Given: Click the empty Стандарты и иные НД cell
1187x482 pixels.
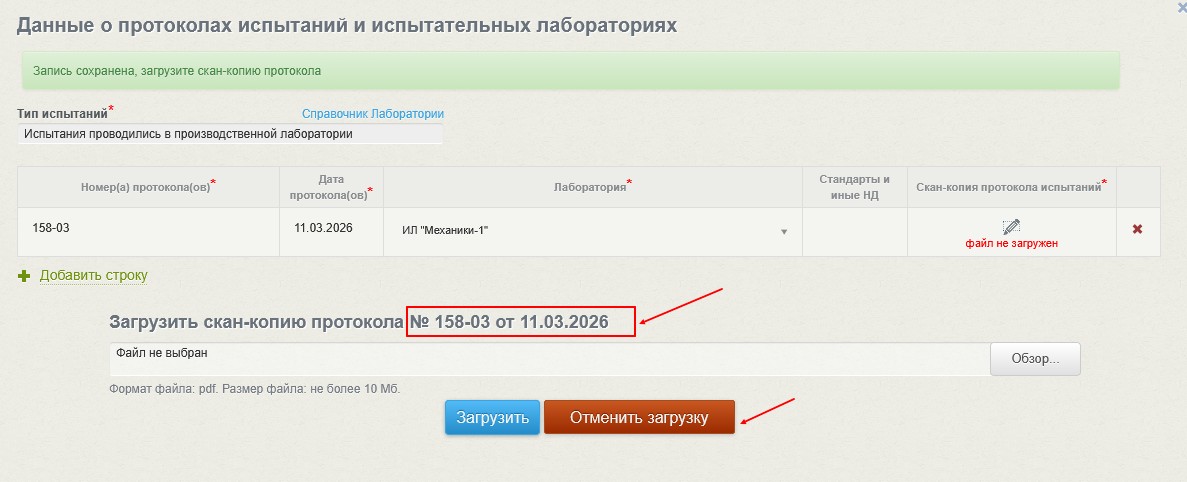Looking at the screenshot, I should pos(854,229).
